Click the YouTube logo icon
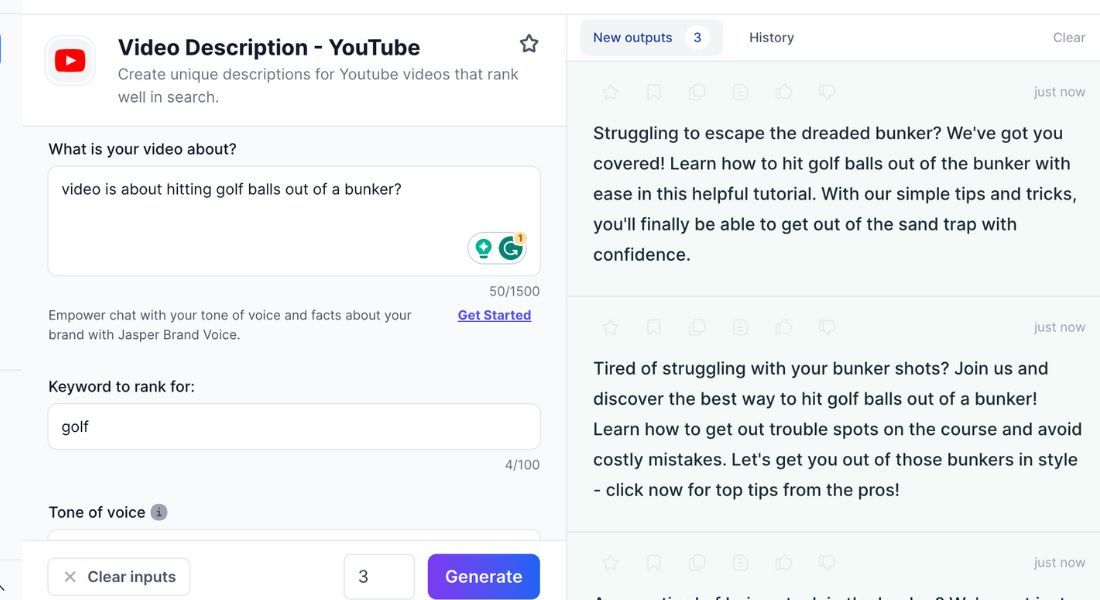This screenshot has height=600, width=1100. [x=70, y=61]
